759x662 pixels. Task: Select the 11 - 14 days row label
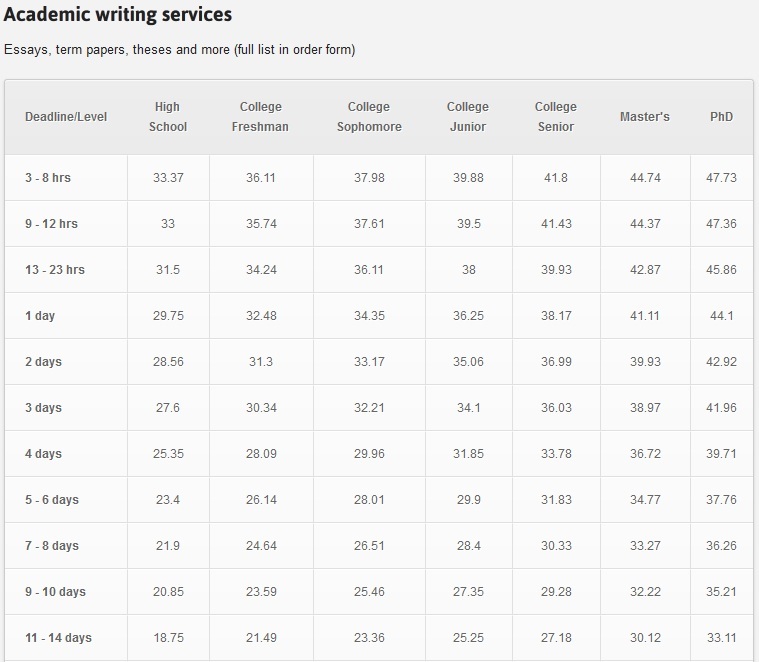pos(58,637)
